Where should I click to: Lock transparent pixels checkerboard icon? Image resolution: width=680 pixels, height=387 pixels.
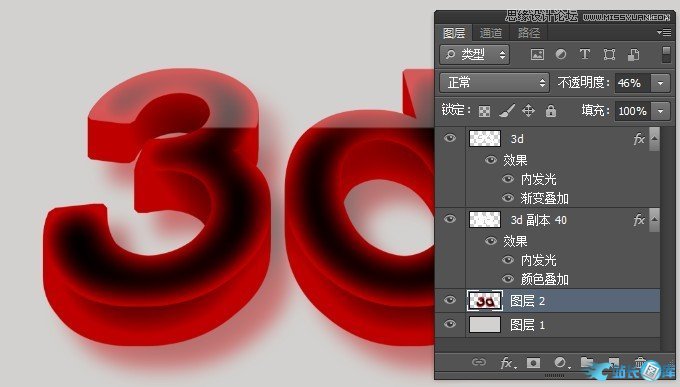[x=484, y=112]
